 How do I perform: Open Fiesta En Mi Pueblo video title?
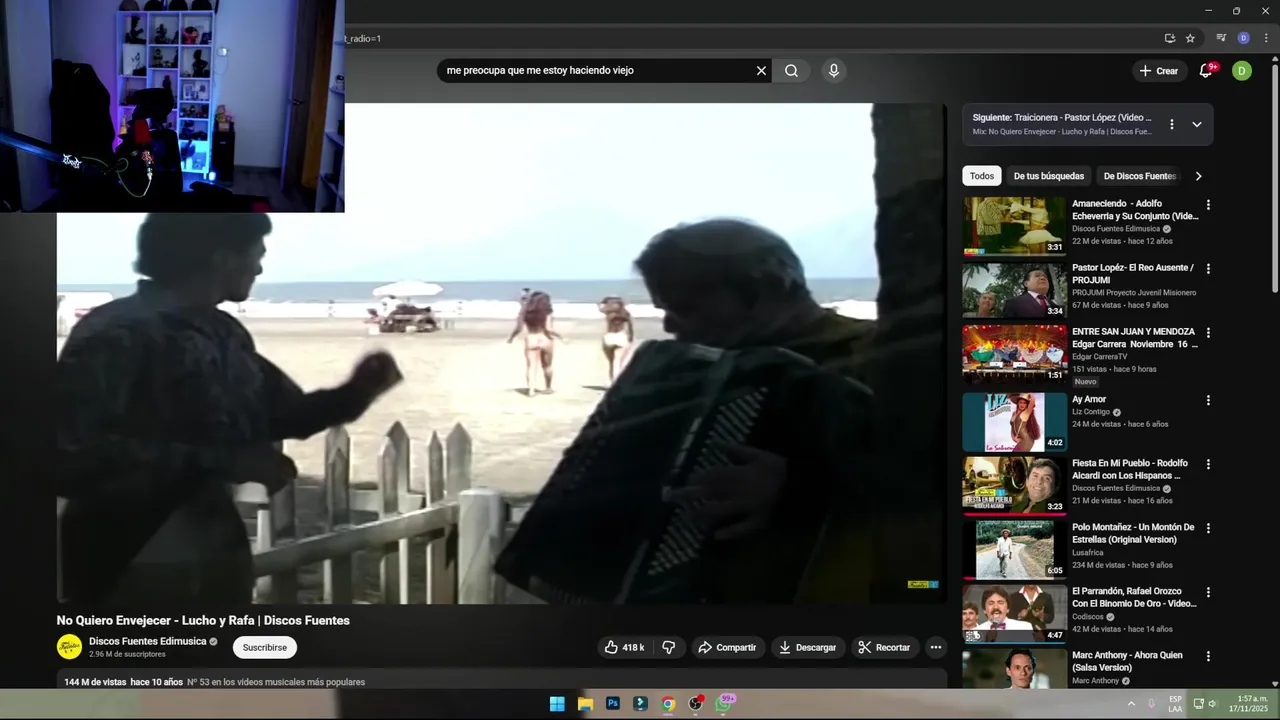(x=1130, y=469)
